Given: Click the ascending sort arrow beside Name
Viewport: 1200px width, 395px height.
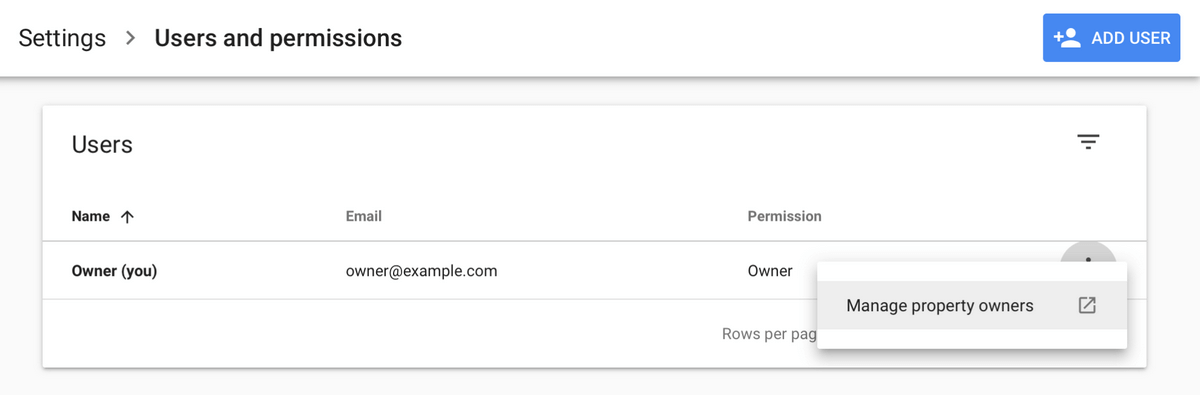Looking at the screenshot, I should click(127, 216).
